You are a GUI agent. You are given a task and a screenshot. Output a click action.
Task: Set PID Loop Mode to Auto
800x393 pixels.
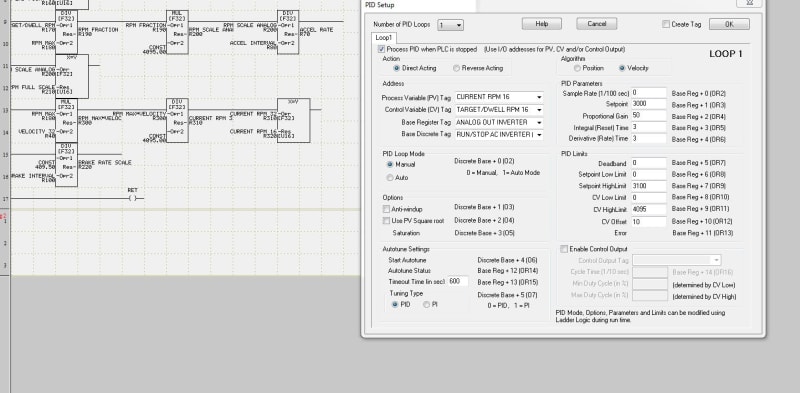click(390, 178)
